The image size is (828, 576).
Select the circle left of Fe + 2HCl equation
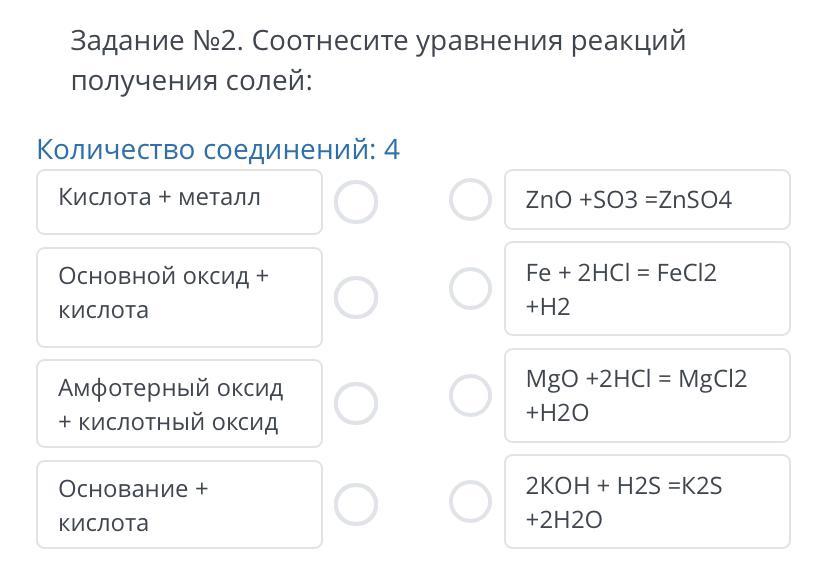pos(470,289)
